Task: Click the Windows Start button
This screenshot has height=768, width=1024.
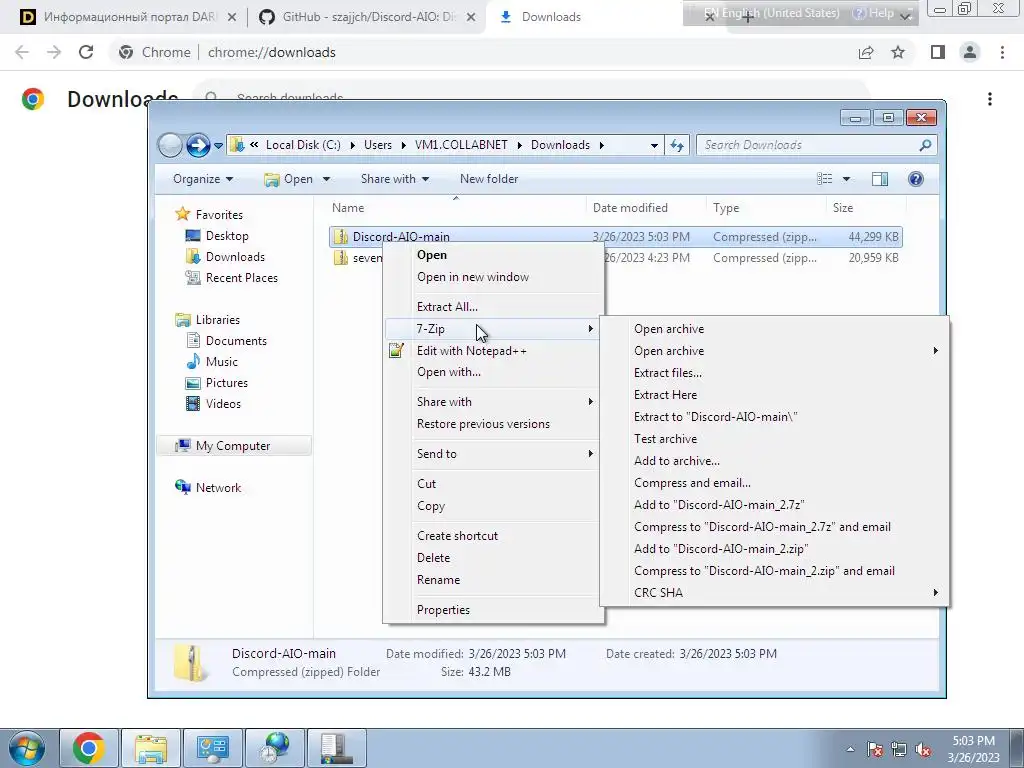Action: point(26,748)
